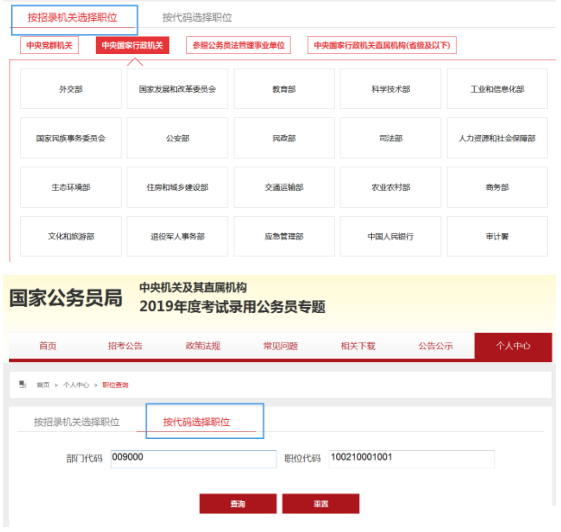Click the 查询 search button

pyautogui.click(x=238, y=504)
